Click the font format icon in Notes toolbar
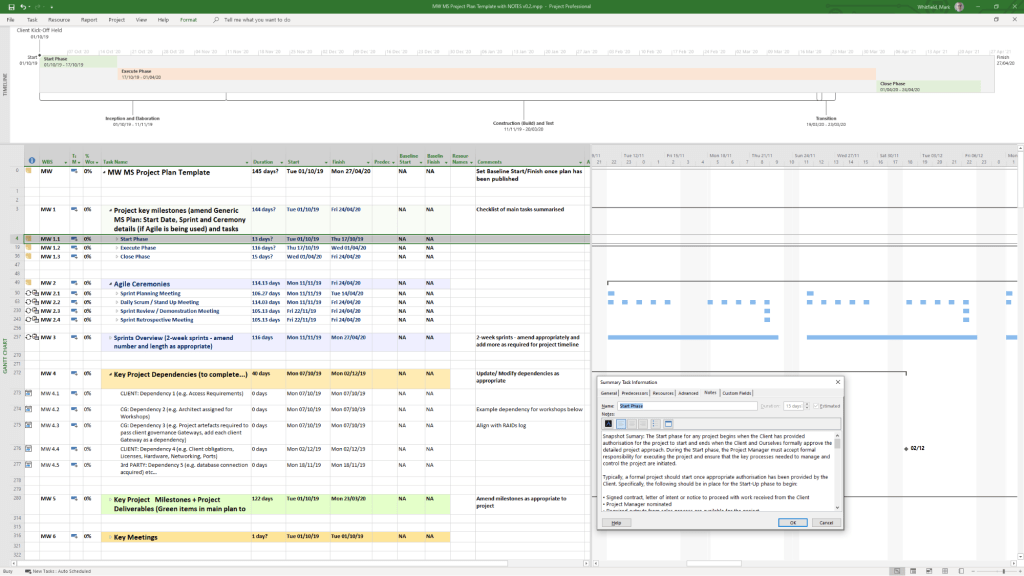This screenshot has height=576, width=1024. [x=607, y=425]
